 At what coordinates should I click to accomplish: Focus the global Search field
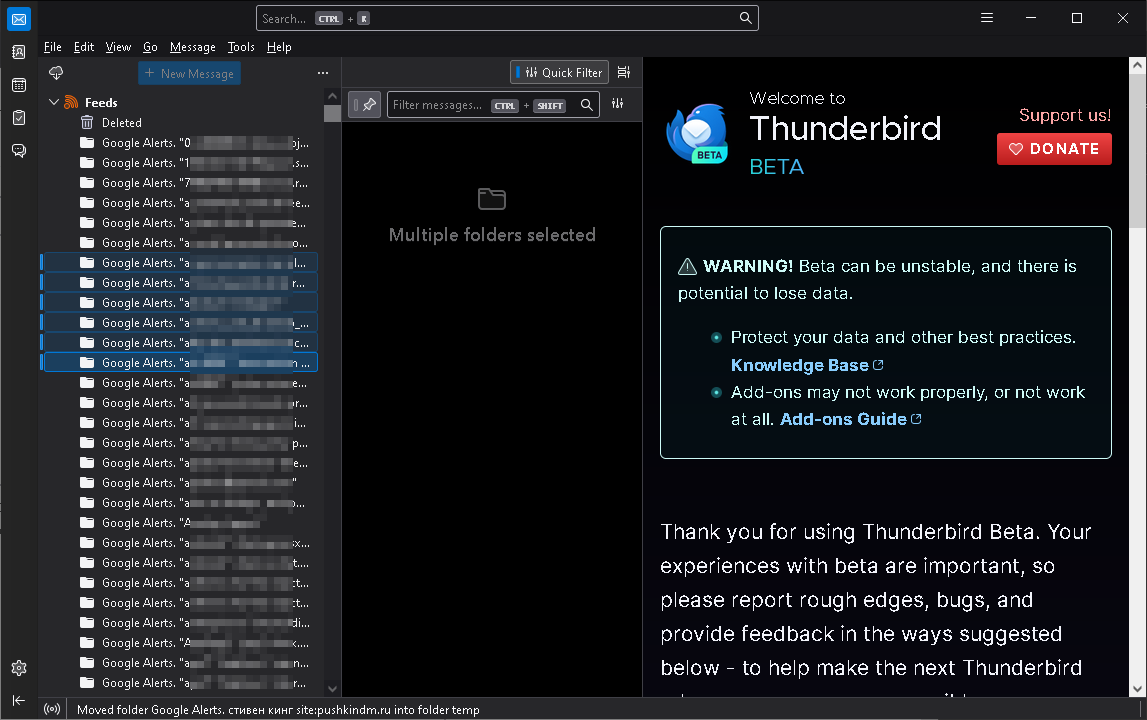pos(507,18)
